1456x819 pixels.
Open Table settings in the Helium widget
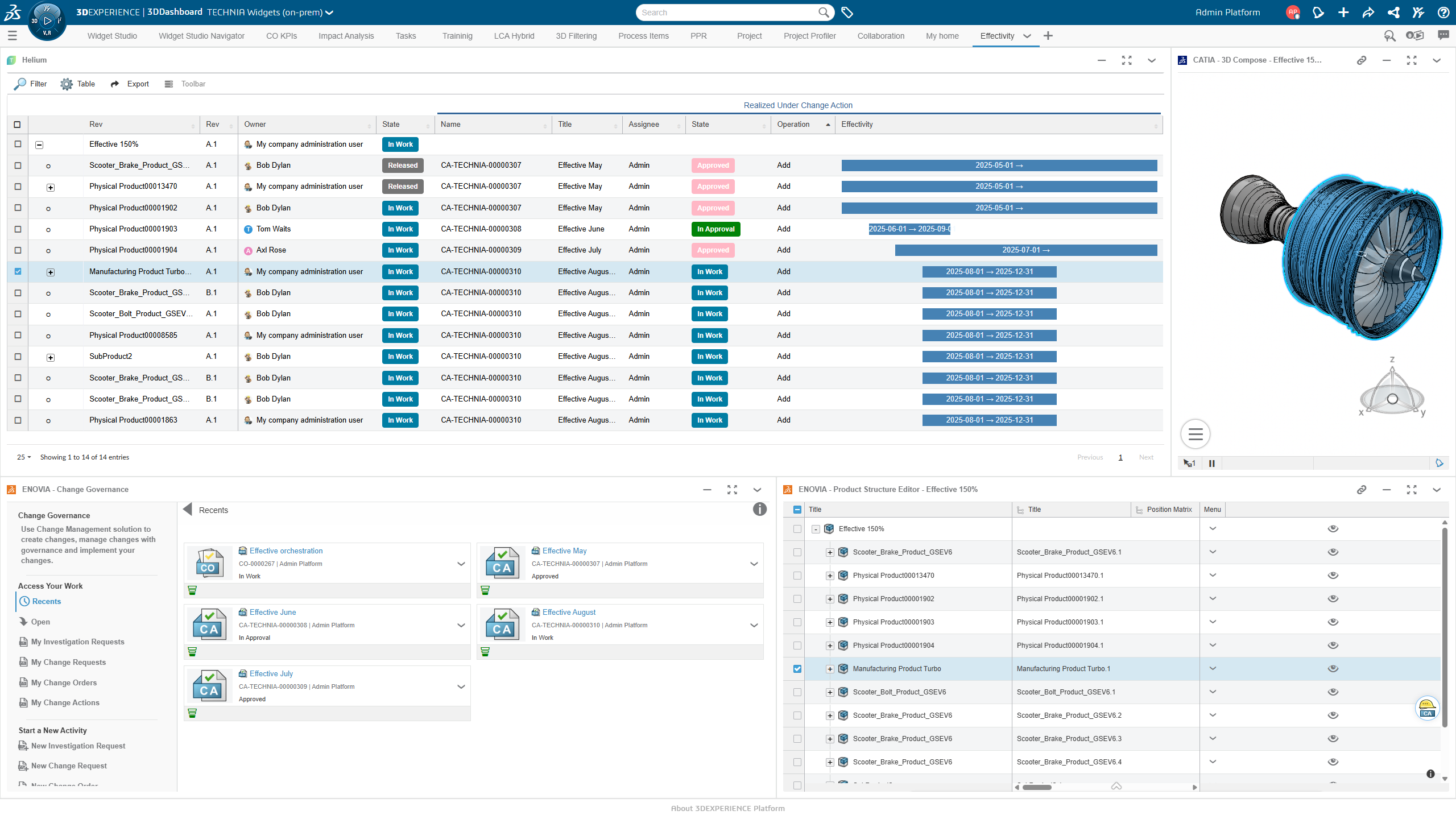(x=77, y=84)
